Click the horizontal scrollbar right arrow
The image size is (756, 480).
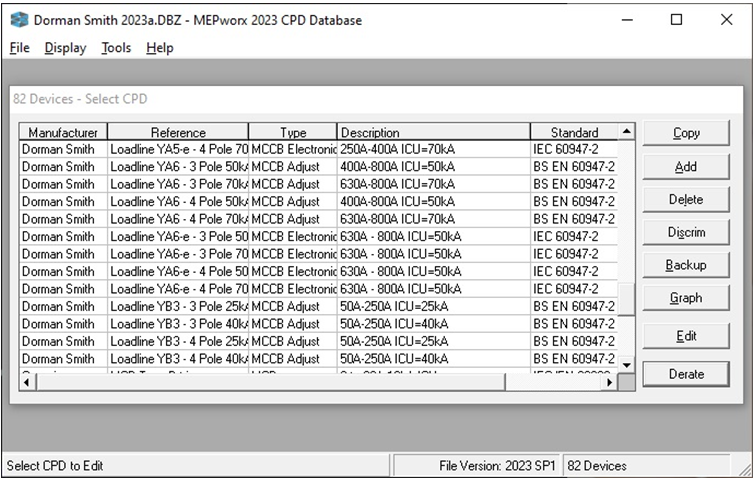click(x=609, y=382)
